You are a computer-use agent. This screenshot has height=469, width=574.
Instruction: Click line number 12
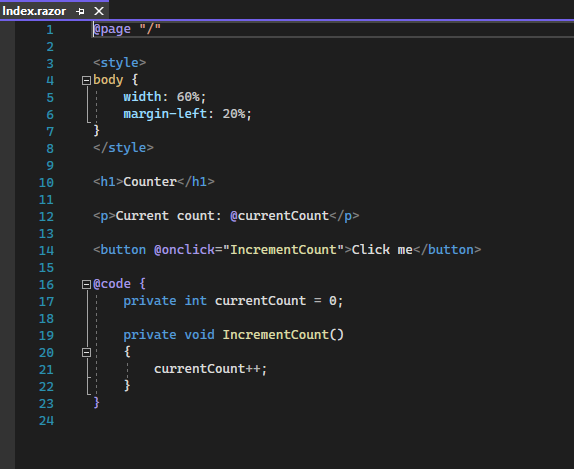pyautogui.click(x=46, y=216)
